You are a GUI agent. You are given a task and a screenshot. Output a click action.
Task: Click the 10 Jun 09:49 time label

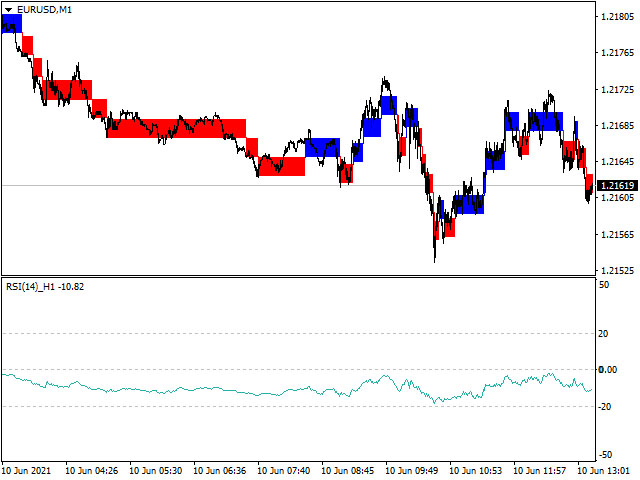point(412,471)
